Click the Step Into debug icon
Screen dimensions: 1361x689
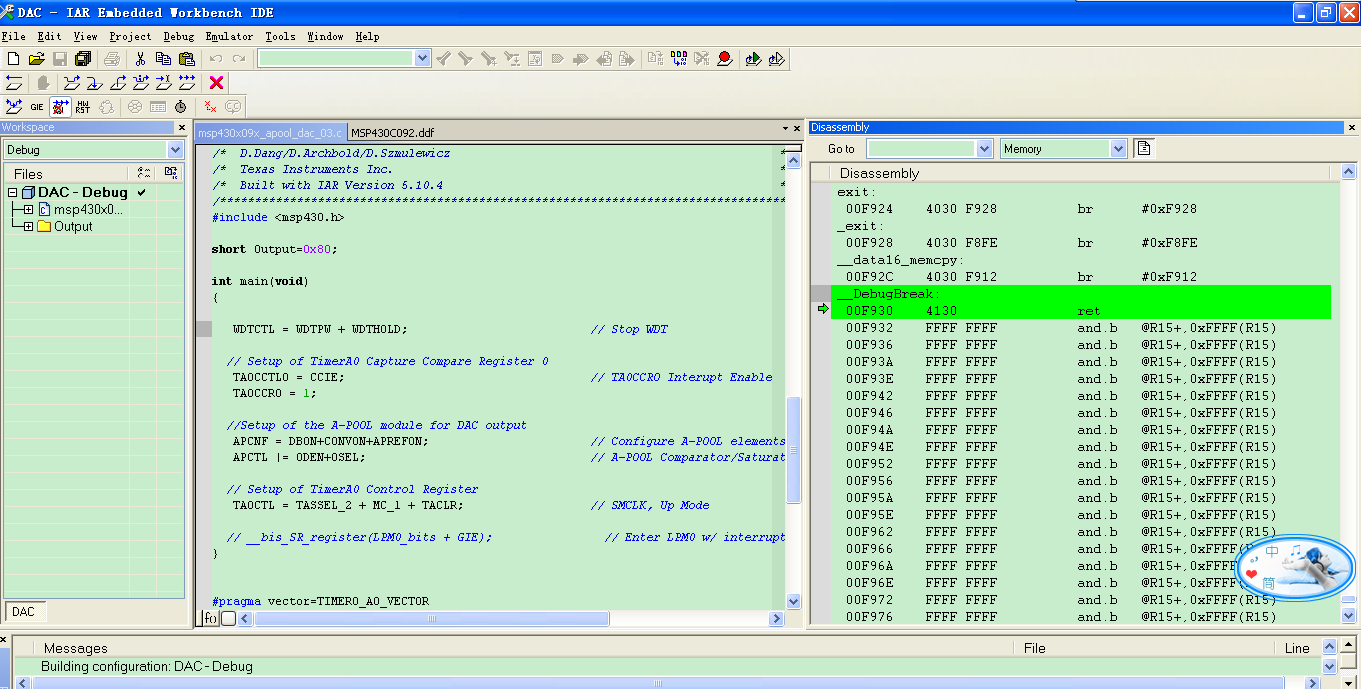[x=95, y=83]
